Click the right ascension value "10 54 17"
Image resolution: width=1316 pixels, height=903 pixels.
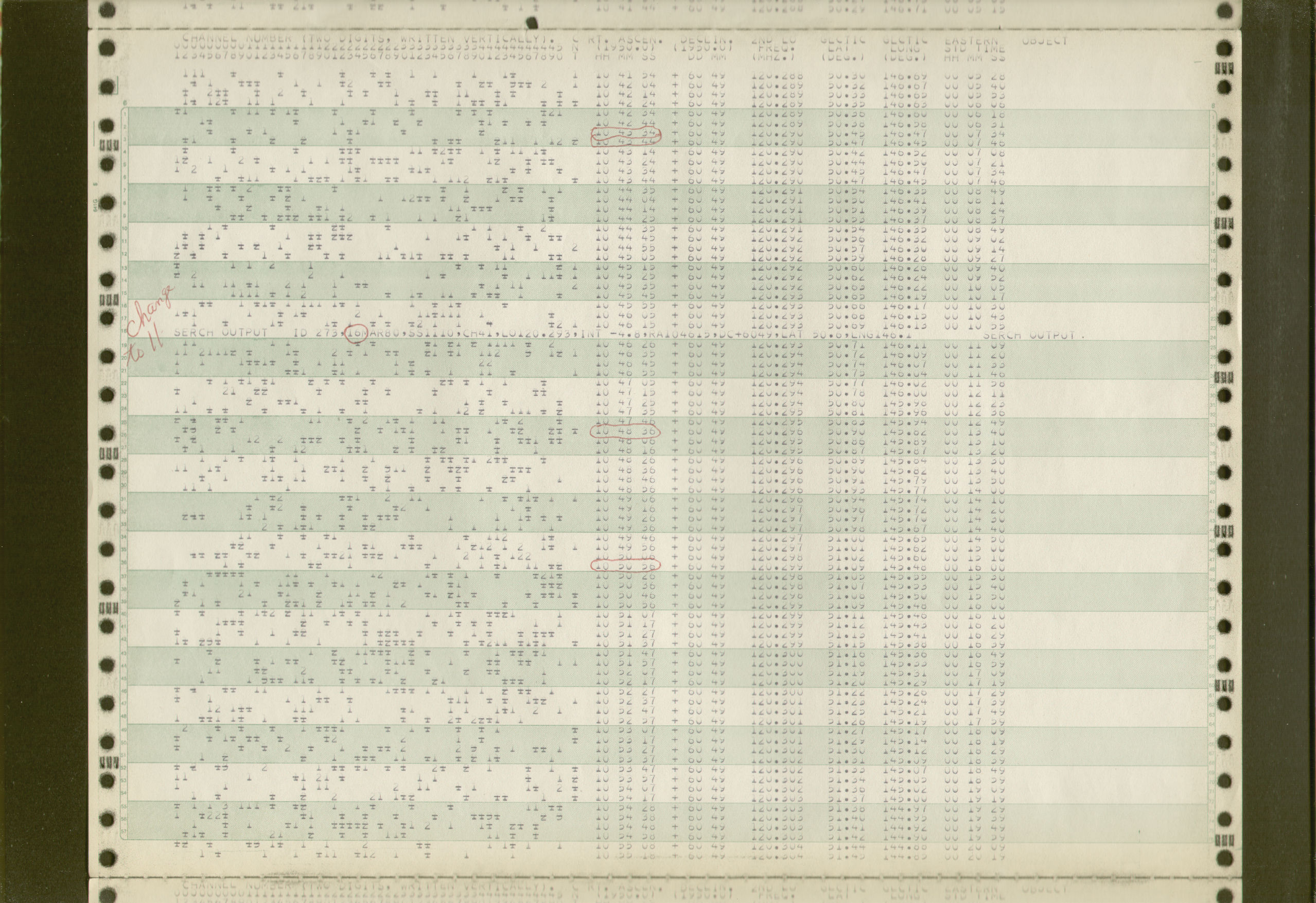click(625, 799)
